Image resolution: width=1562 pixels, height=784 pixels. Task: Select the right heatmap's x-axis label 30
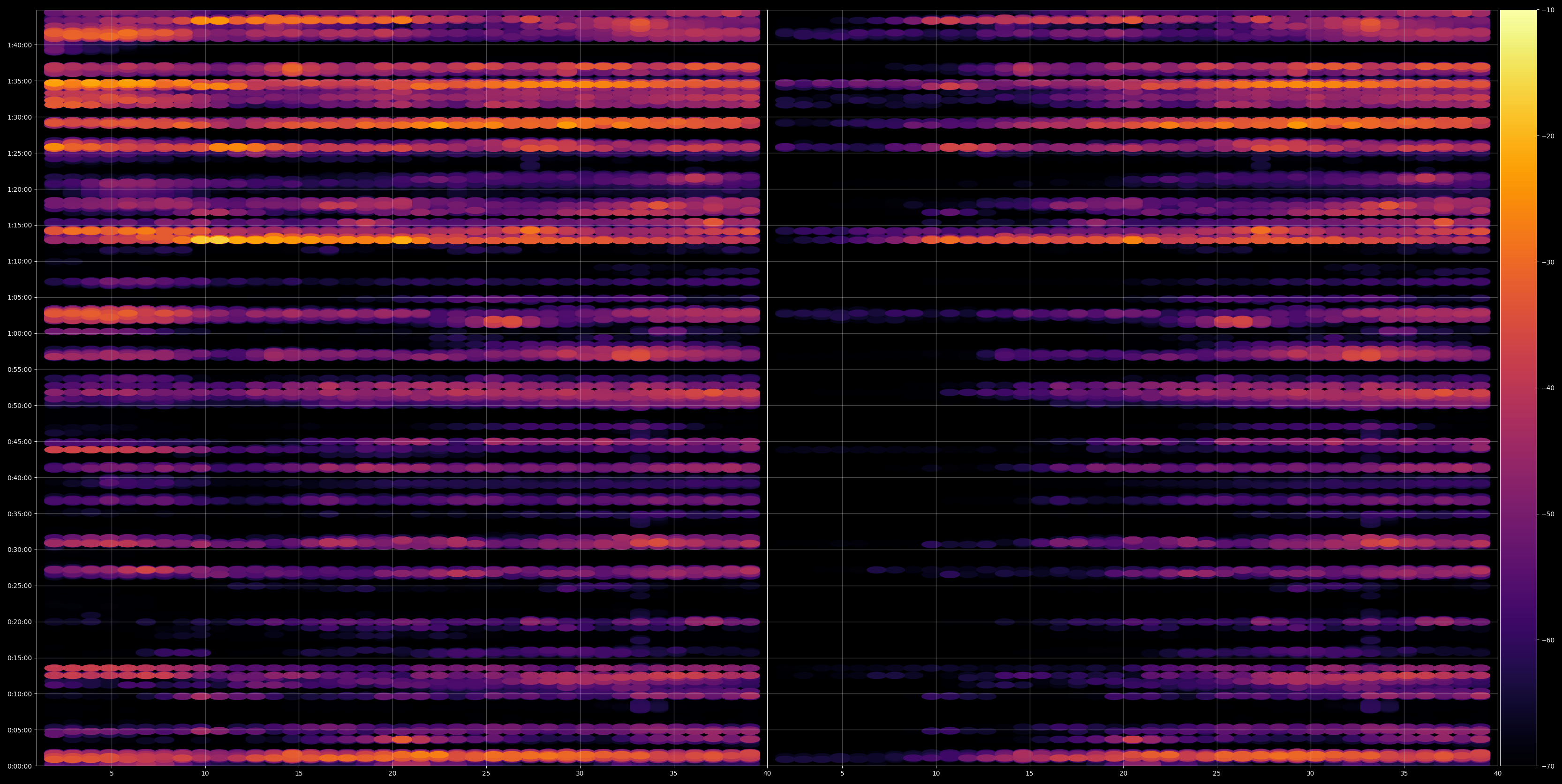point(1310,774)
